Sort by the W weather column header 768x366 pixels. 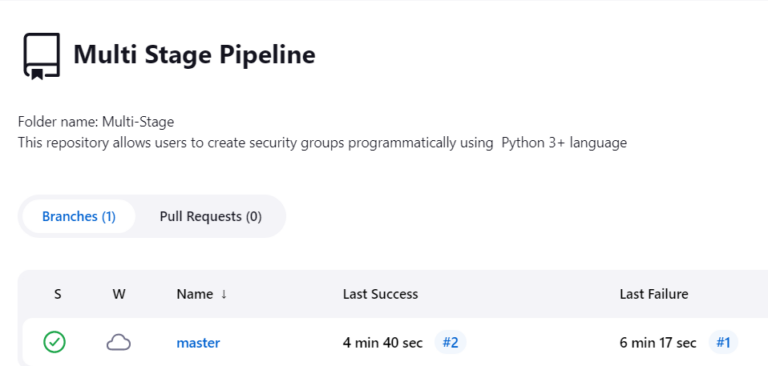pos(119,294)
